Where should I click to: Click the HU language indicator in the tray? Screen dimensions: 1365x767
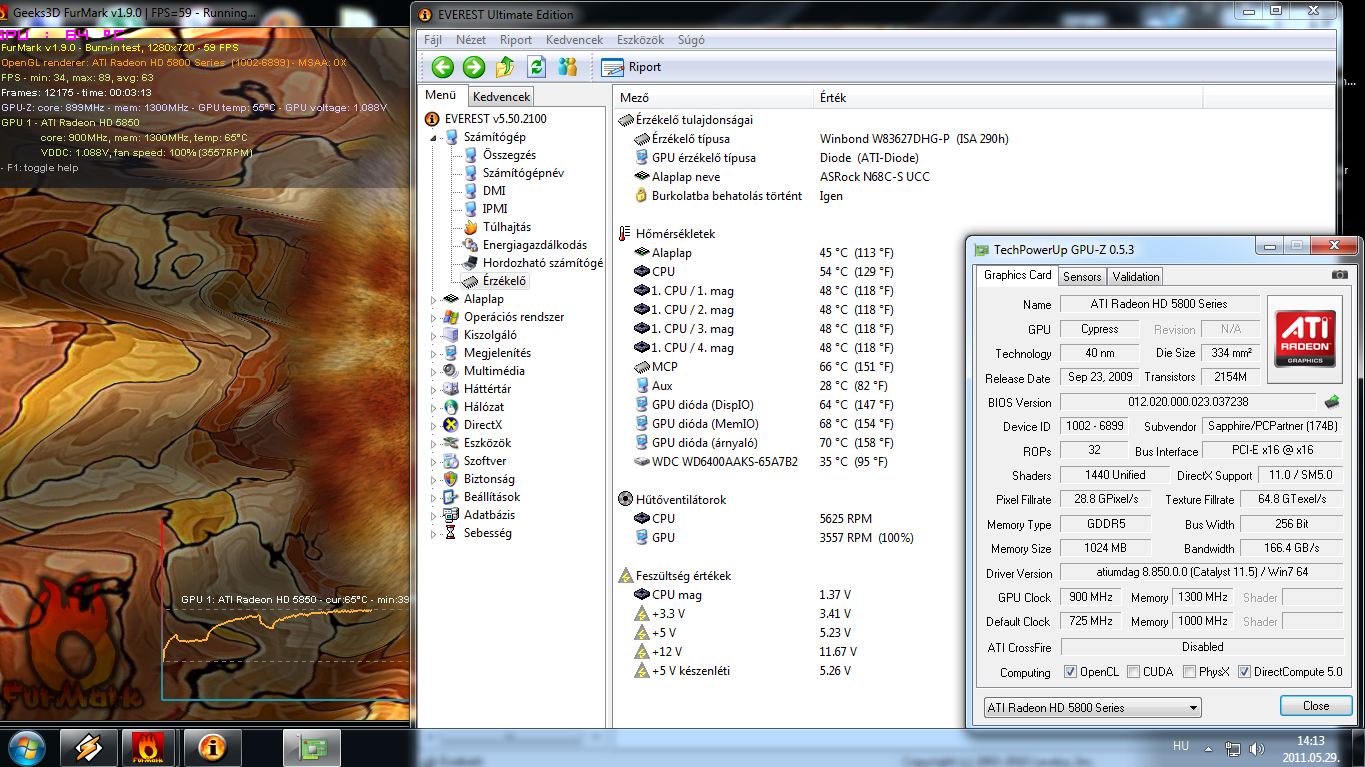coord(1180,746)
